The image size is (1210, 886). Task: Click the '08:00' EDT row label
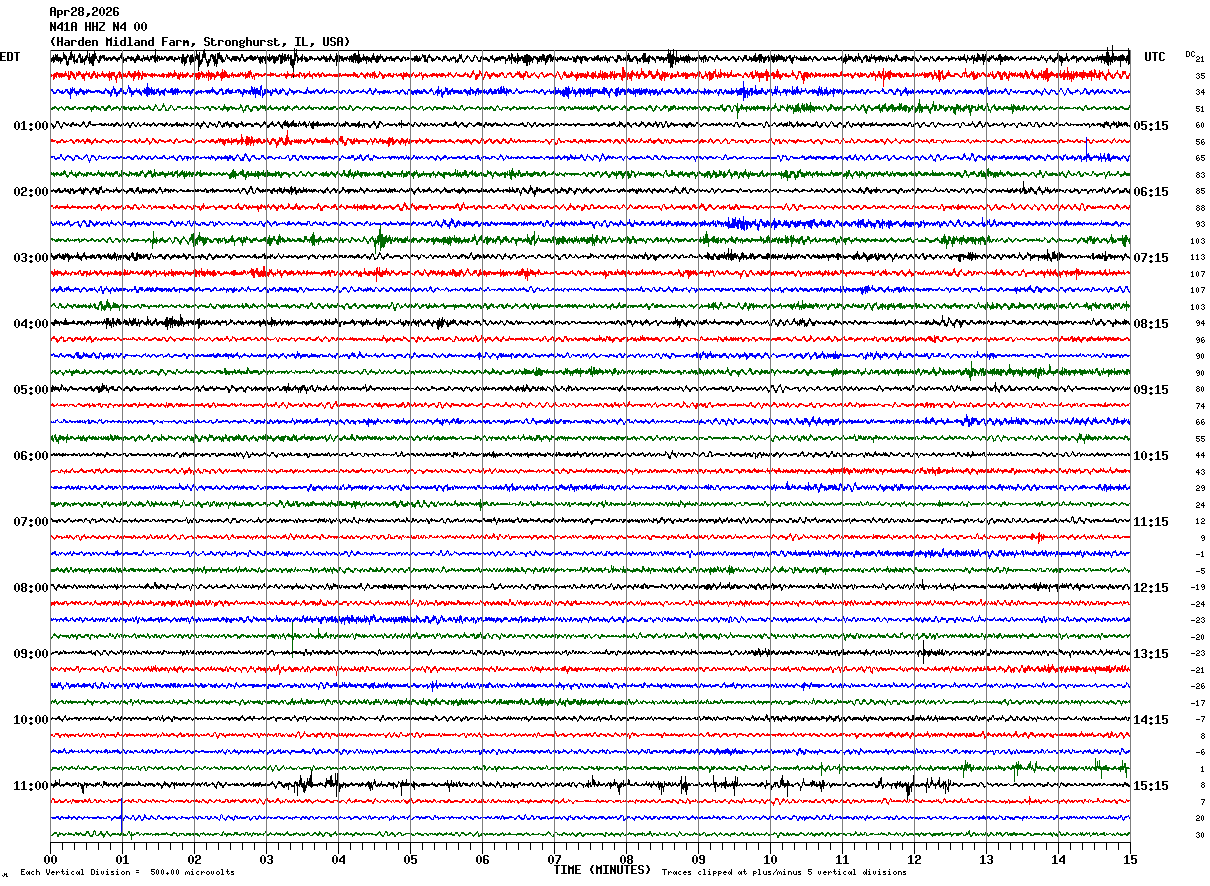point(31,588)
